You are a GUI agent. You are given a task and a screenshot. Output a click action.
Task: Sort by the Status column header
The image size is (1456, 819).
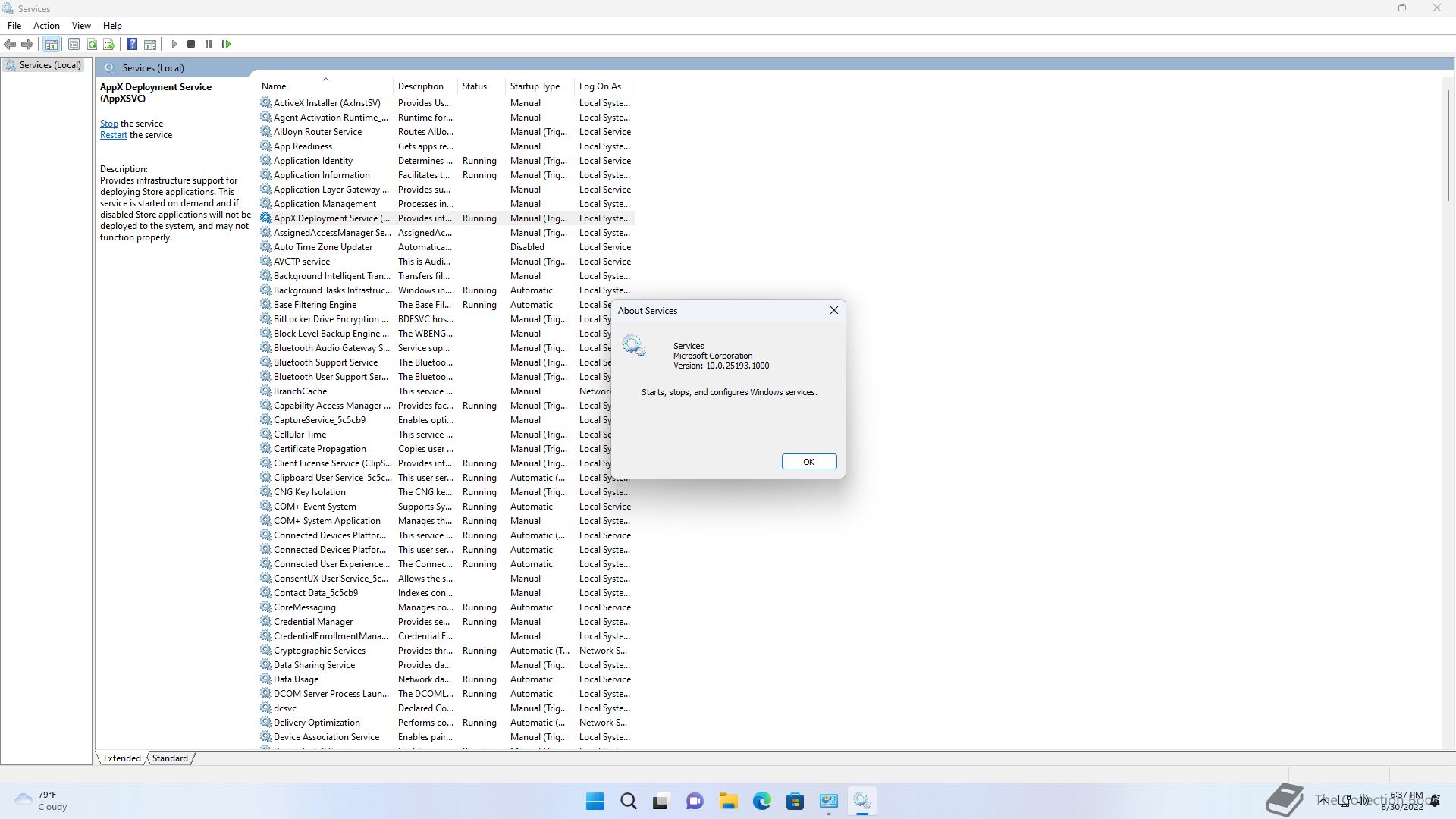[481, 86]
